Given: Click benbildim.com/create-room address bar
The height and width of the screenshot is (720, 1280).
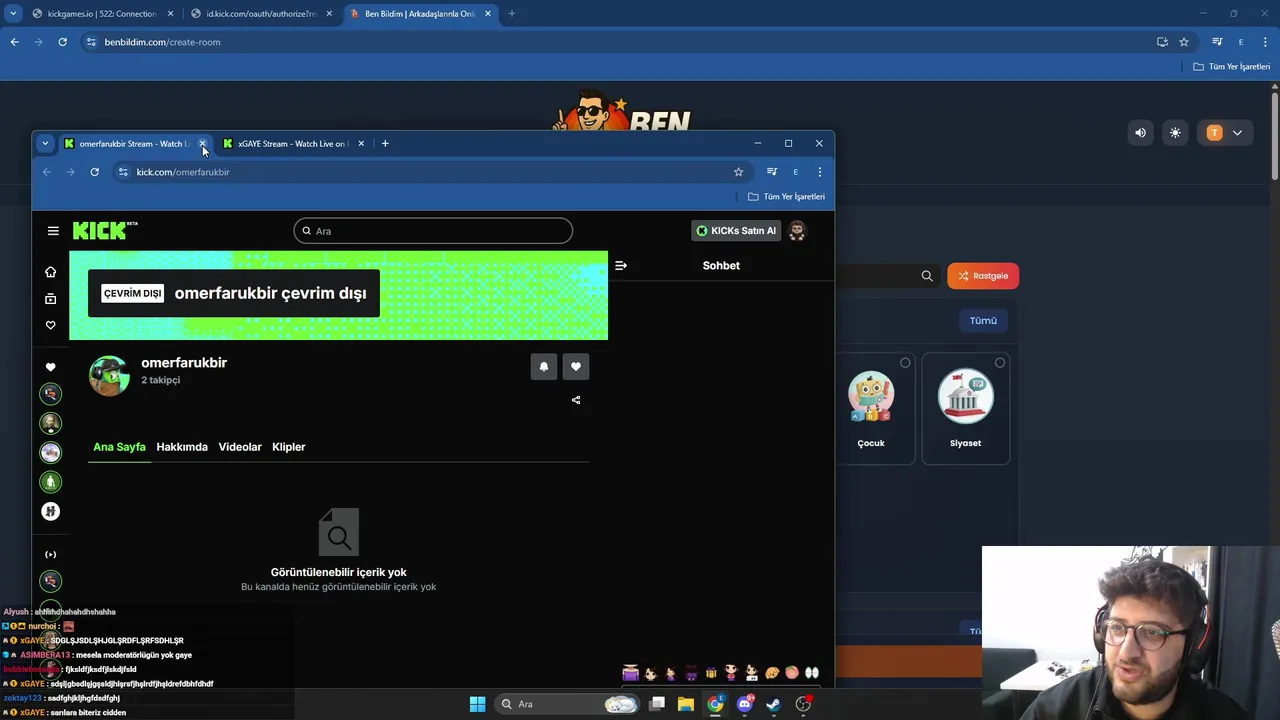Looking at the screenshot, I should [620, 42].
